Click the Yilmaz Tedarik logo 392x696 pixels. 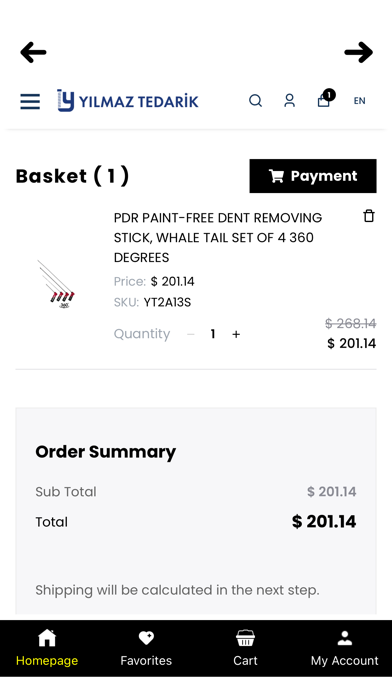click(128, 101)
